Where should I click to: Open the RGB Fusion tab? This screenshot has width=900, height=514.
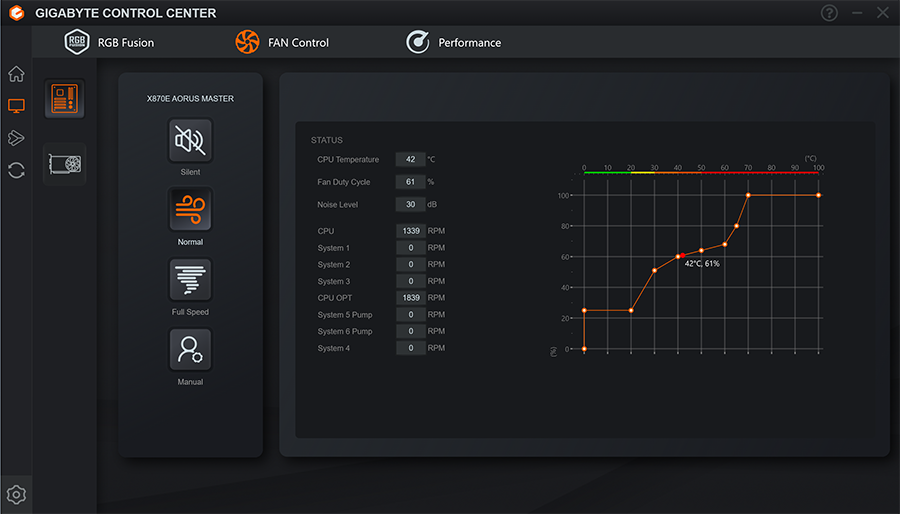pos(109,42)
